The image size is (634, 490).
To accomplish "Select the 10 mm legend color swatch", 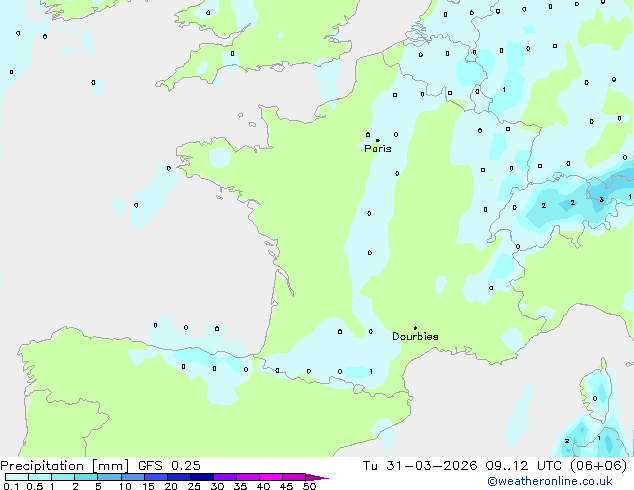I will tap(132, 477).
